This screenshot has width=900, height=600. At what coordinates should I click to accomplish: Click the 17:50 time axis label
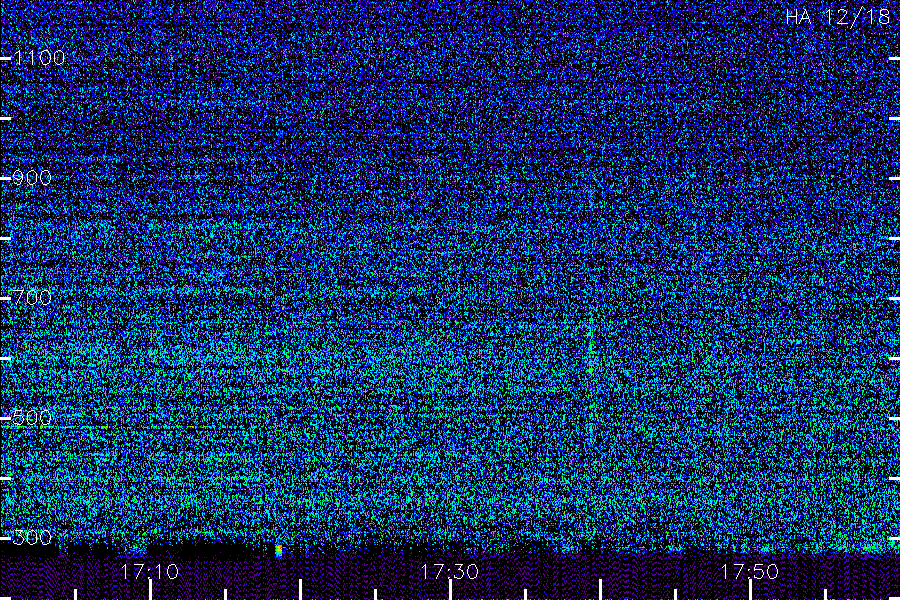point(750,571)
